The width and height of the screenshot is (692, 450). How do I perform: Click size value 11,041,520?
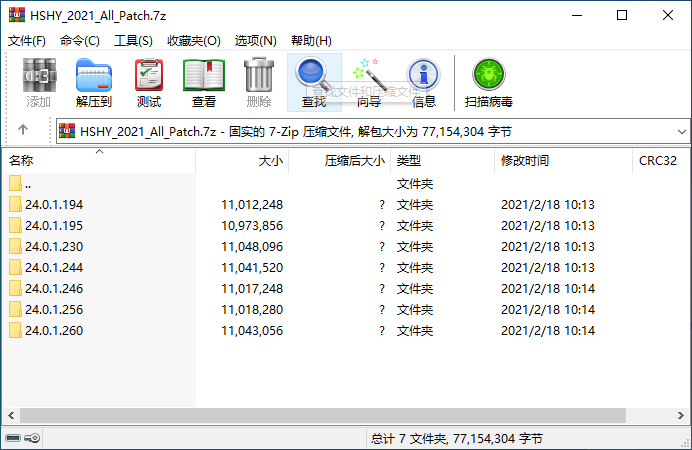252,268
